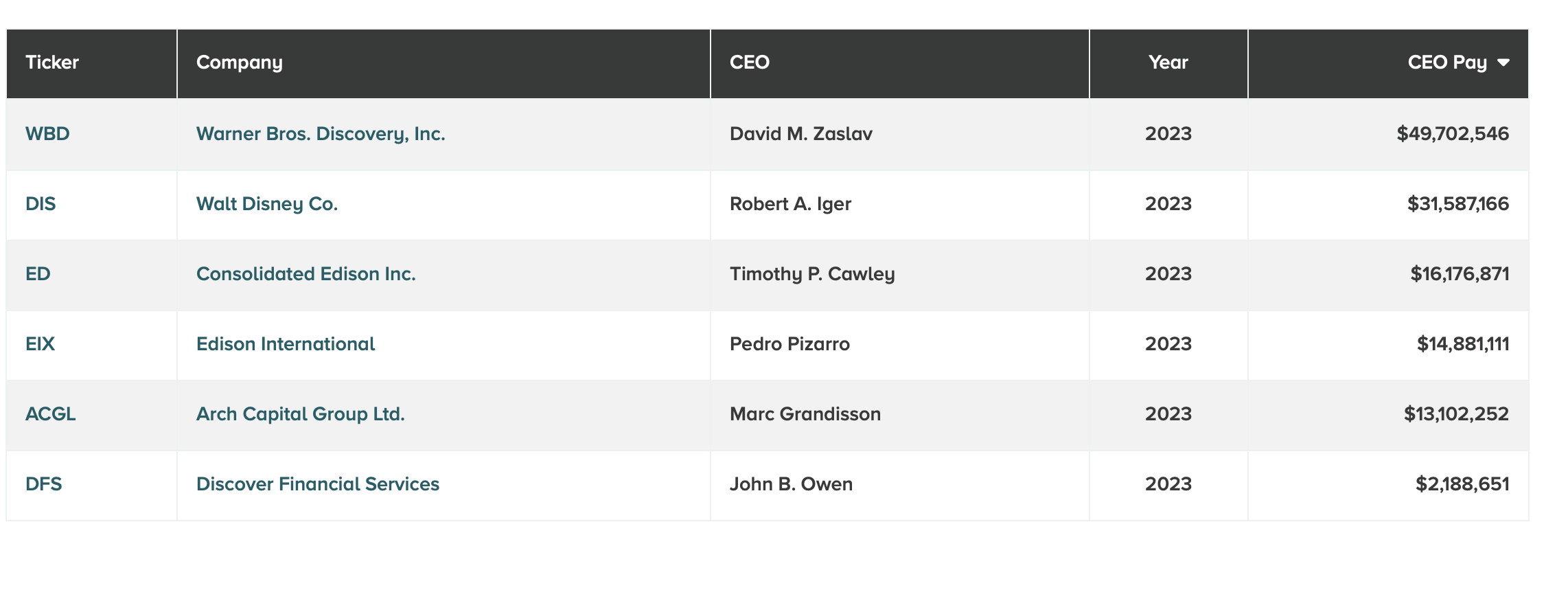Image resolution: width=1568 pixels, height=614 pixels.
Task: Open Walt Disney Co. company page
Action: 267,204
